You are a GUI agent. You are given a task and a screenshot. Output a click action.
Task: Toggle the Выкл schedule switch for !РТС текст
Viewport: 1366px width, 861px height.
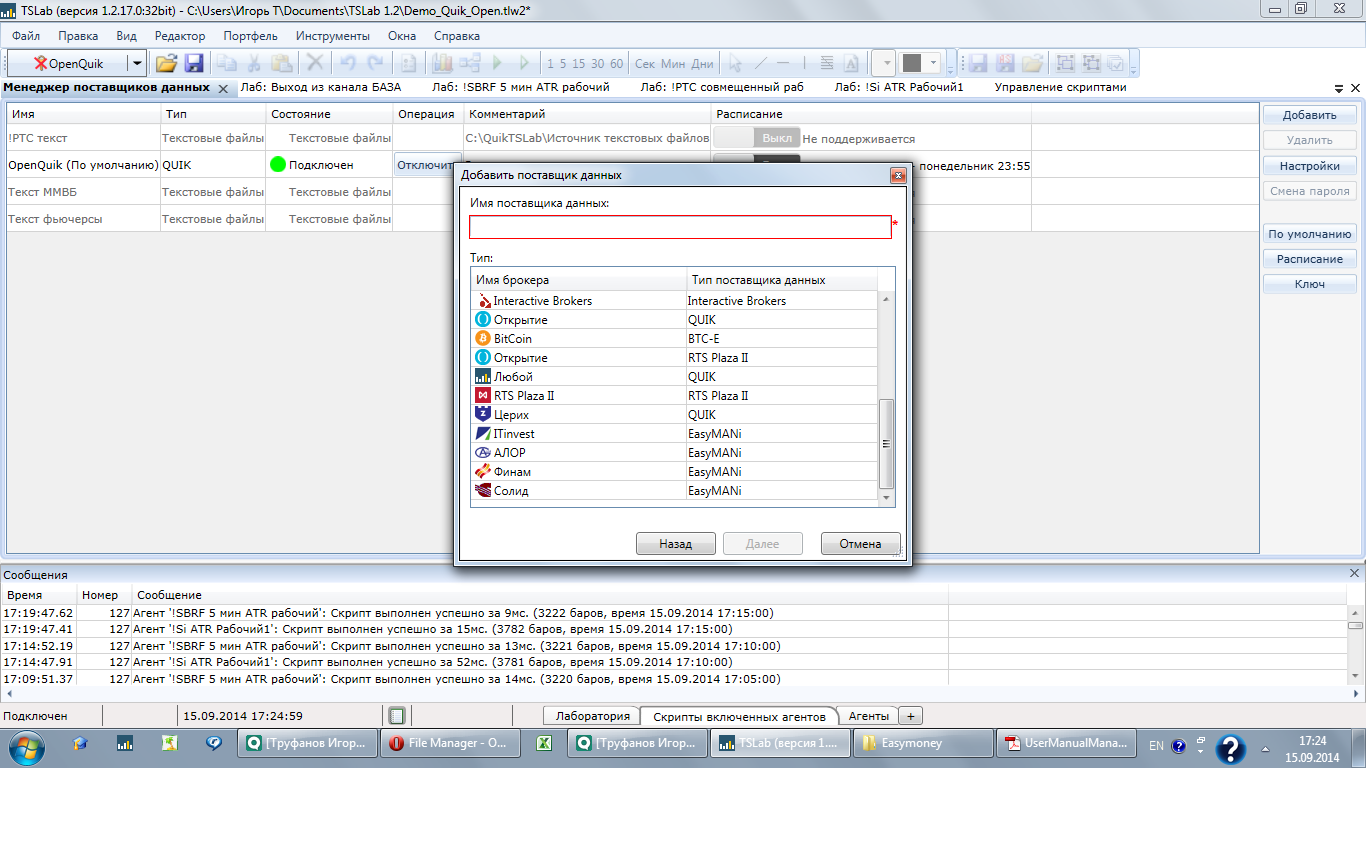pyautogui.click(x=756, y=138)
